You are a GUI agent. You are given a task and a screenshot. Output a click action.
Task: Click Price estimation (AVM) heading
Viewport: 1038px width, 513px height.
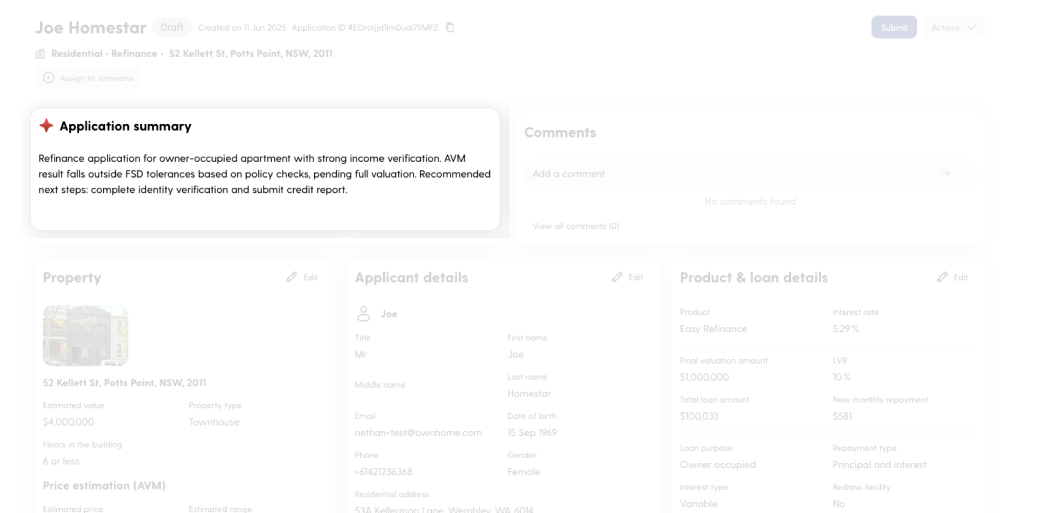pyautogui.click(x=105, y=486)
